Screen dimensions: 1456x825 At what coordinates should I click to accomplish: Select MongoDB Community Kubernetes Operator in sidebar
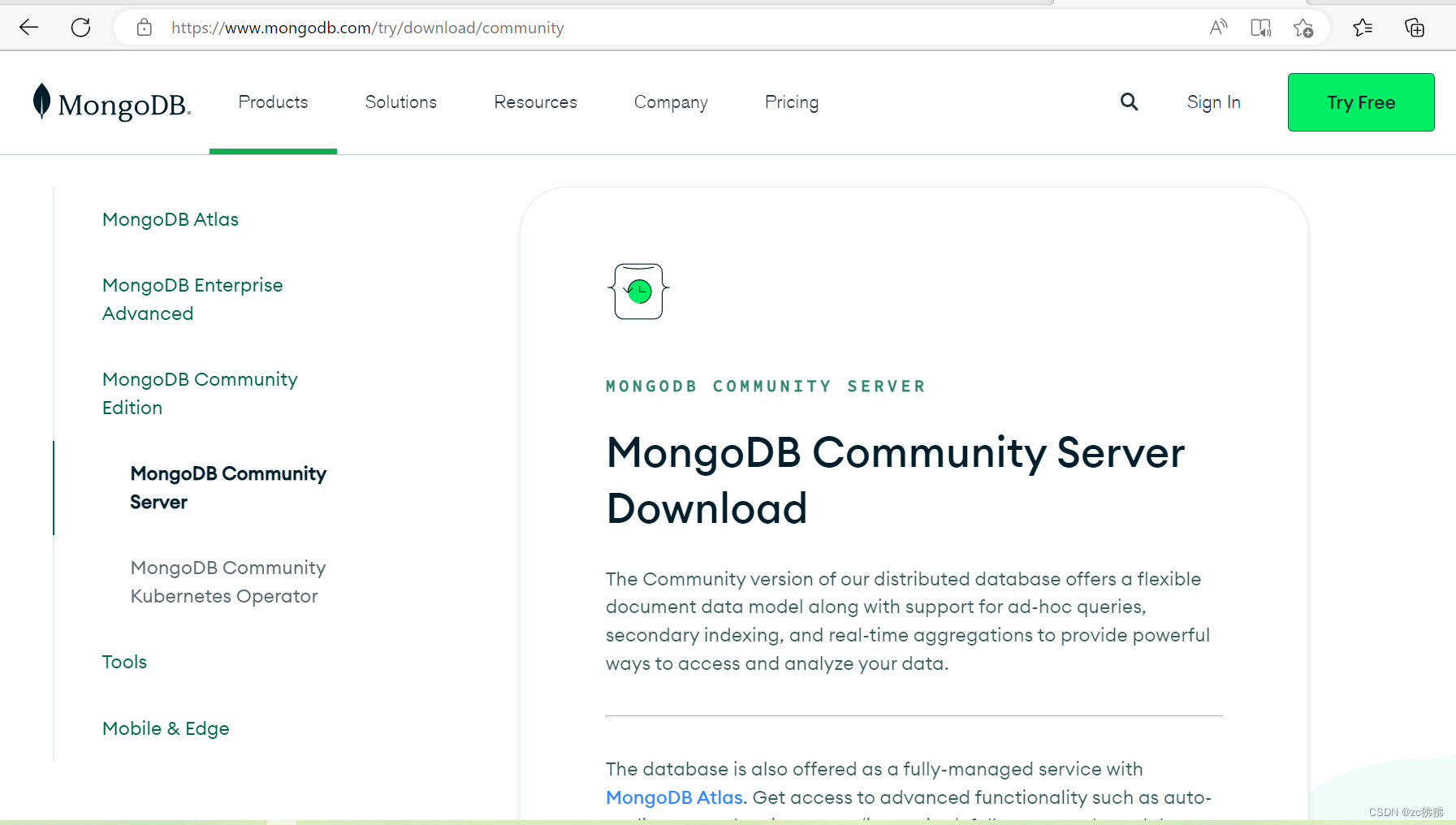(227, 581)
